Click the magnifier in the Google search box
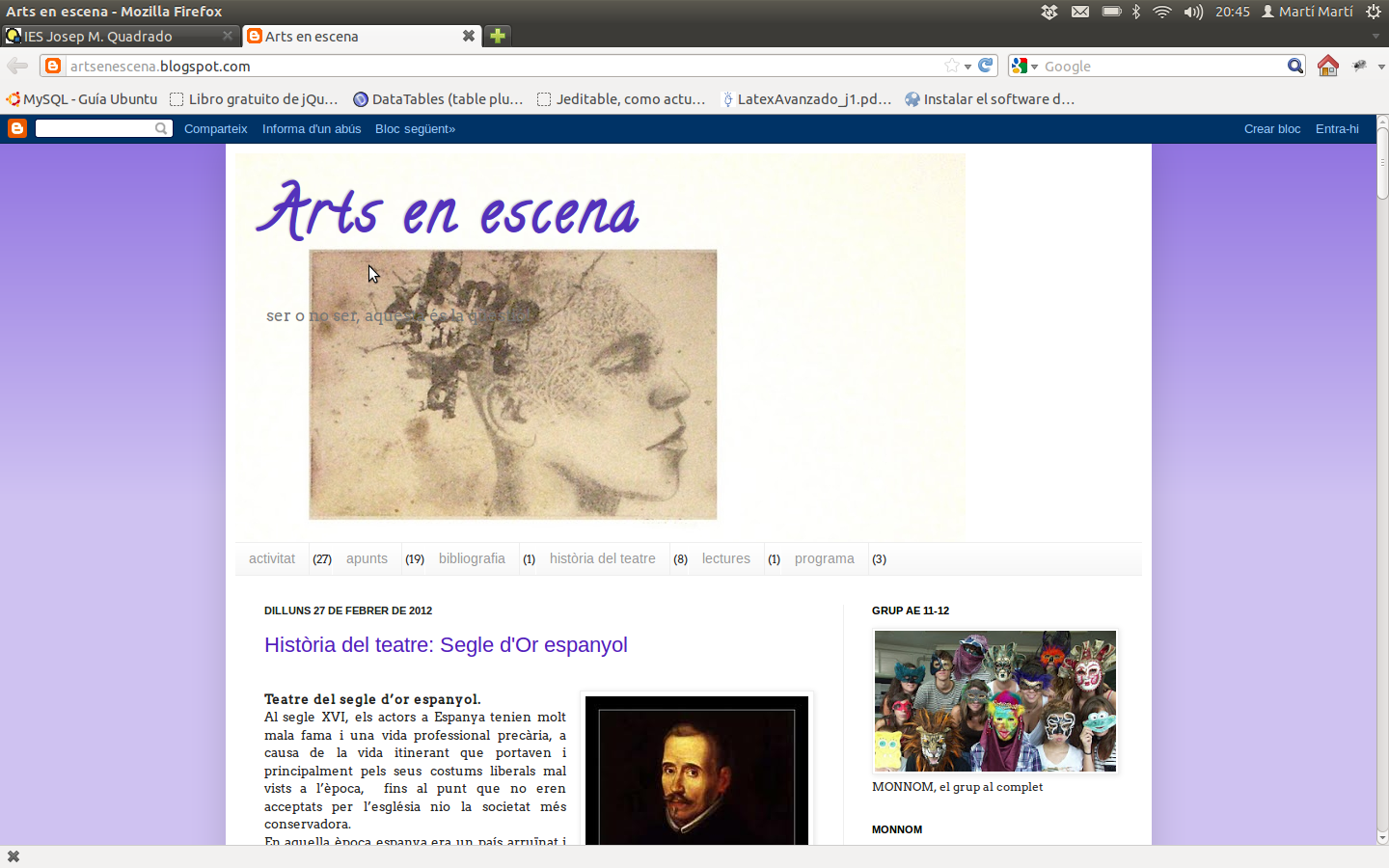 click(1294, 66)
